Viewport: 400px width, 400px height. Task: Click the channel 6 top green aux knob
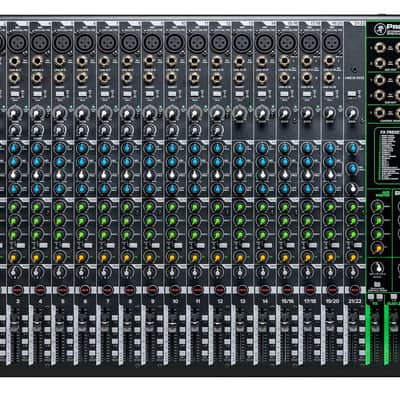(x=82, y=207)
